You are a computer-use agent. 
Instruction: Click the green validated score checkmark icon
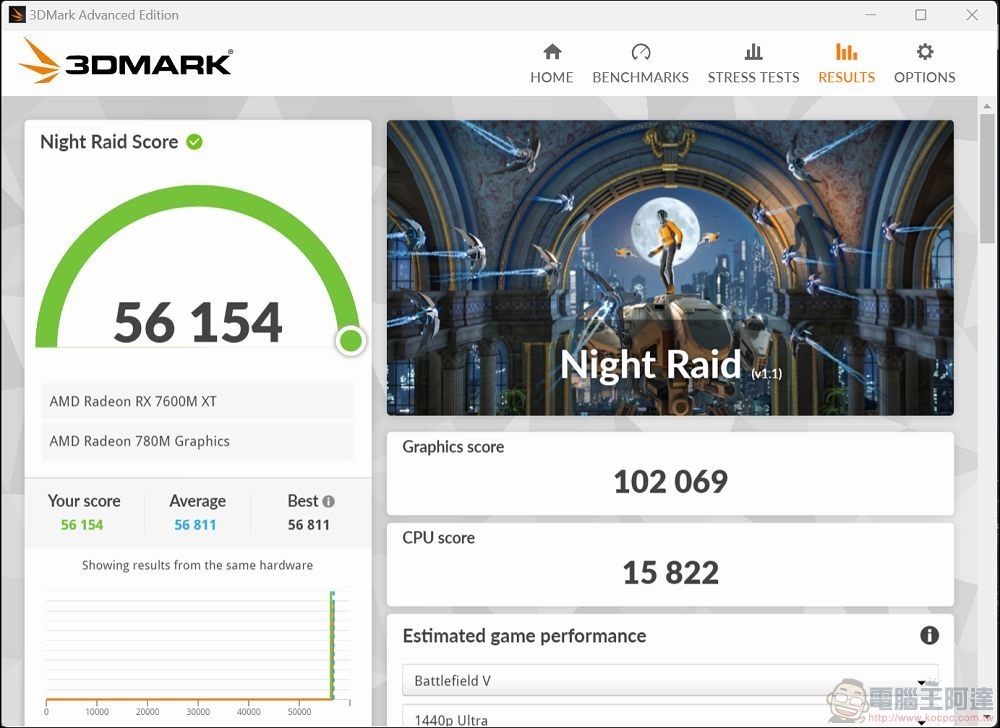[x=195, y=142]
